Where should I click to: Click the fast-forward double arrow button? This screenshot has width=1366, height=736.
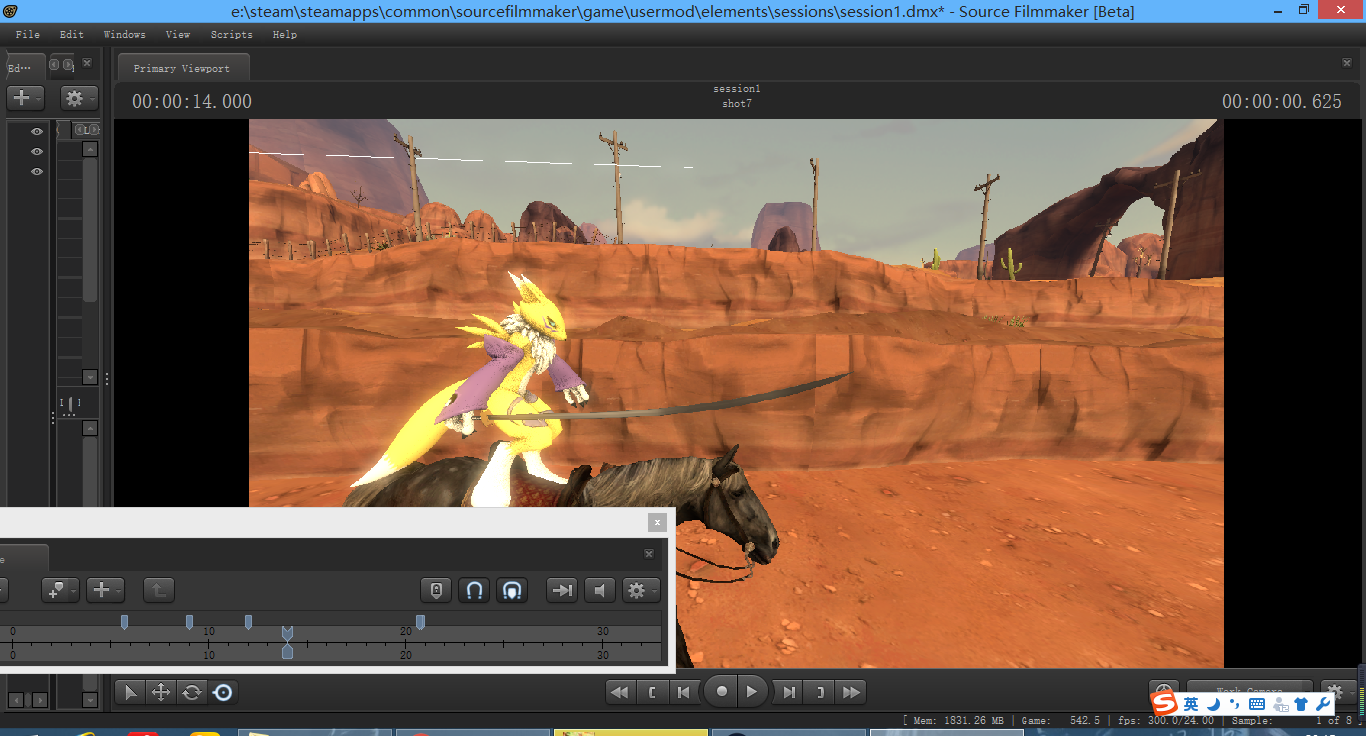tap(851, 692)
